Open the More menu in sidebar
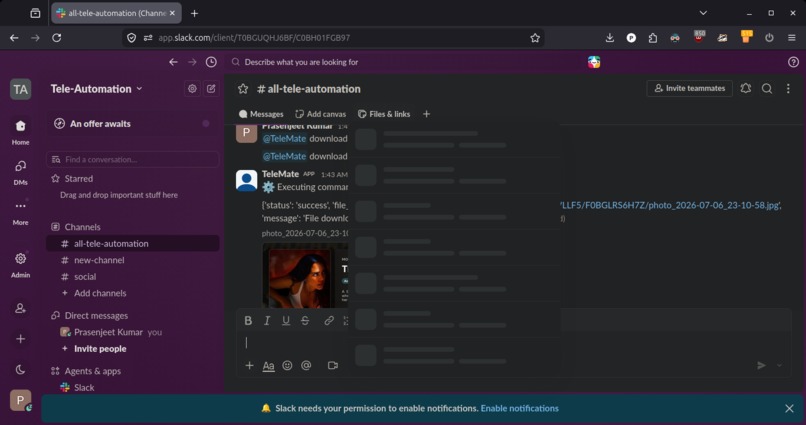The image size is (806, 425). pos(20,212)
